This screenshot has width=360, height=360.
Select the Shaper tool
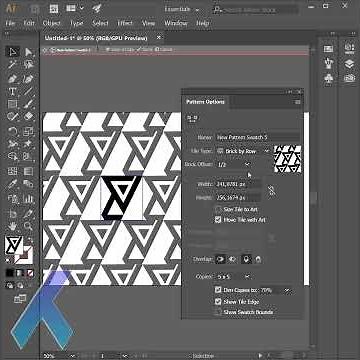tap(13, 117)
